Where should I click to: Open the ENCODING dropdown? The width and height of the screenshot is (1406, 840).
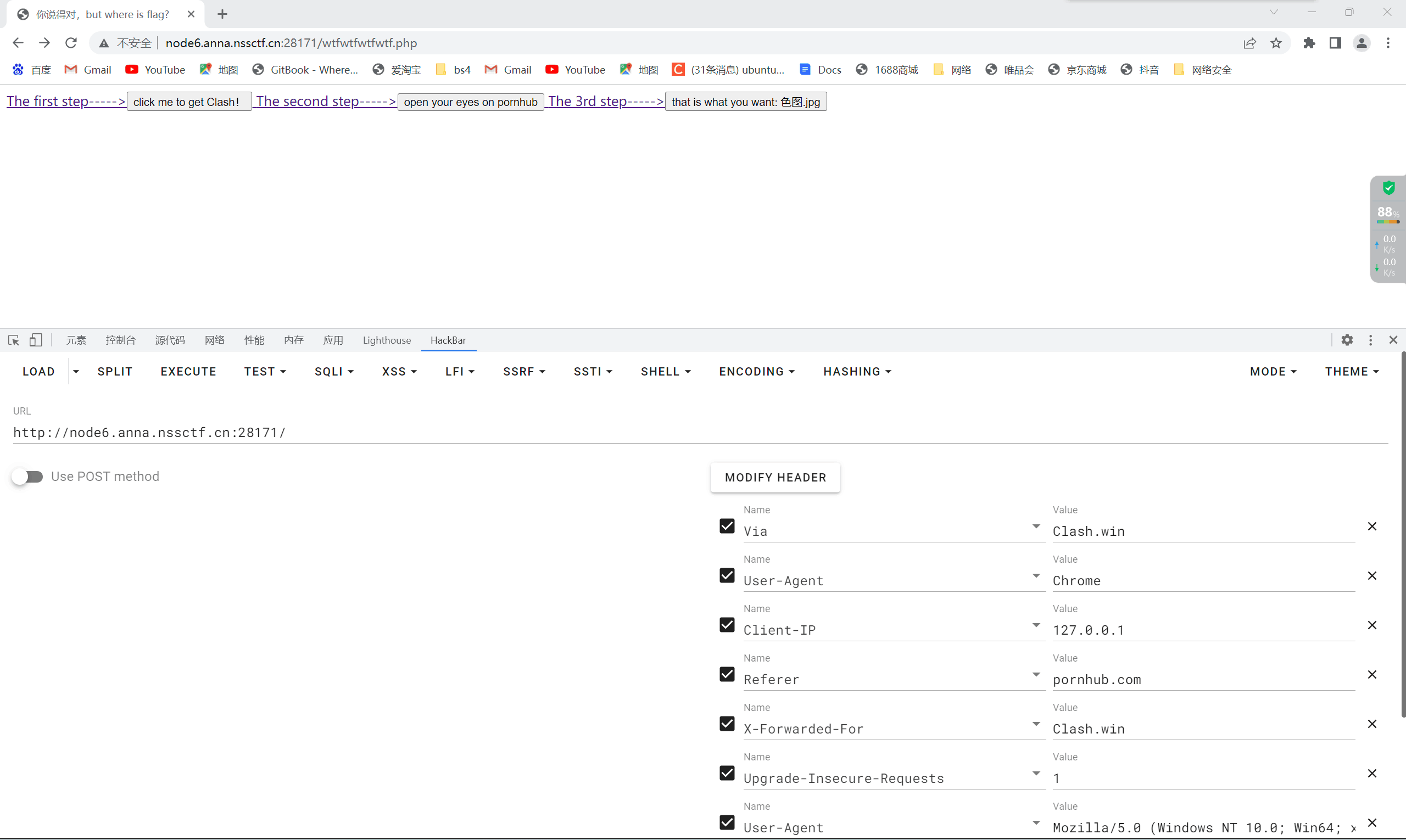click(756, 371)
